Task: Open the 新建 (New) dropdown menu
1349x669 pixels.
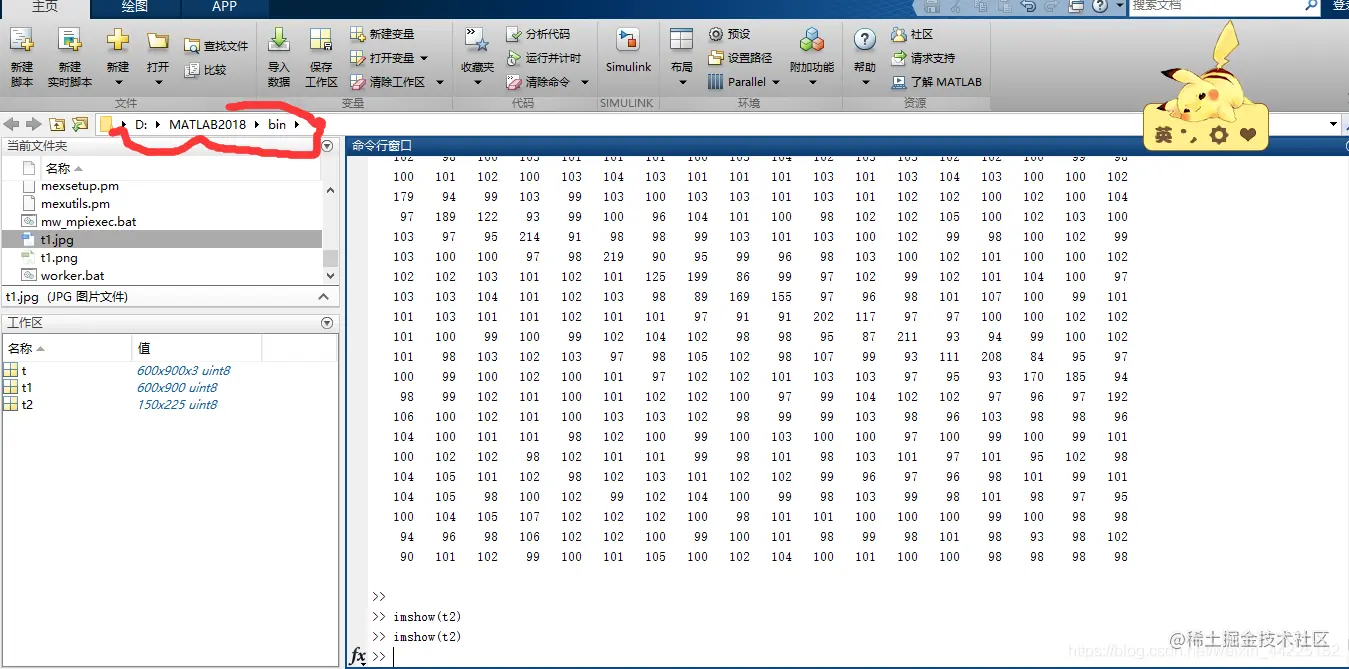Action: [x=118, y=82]
